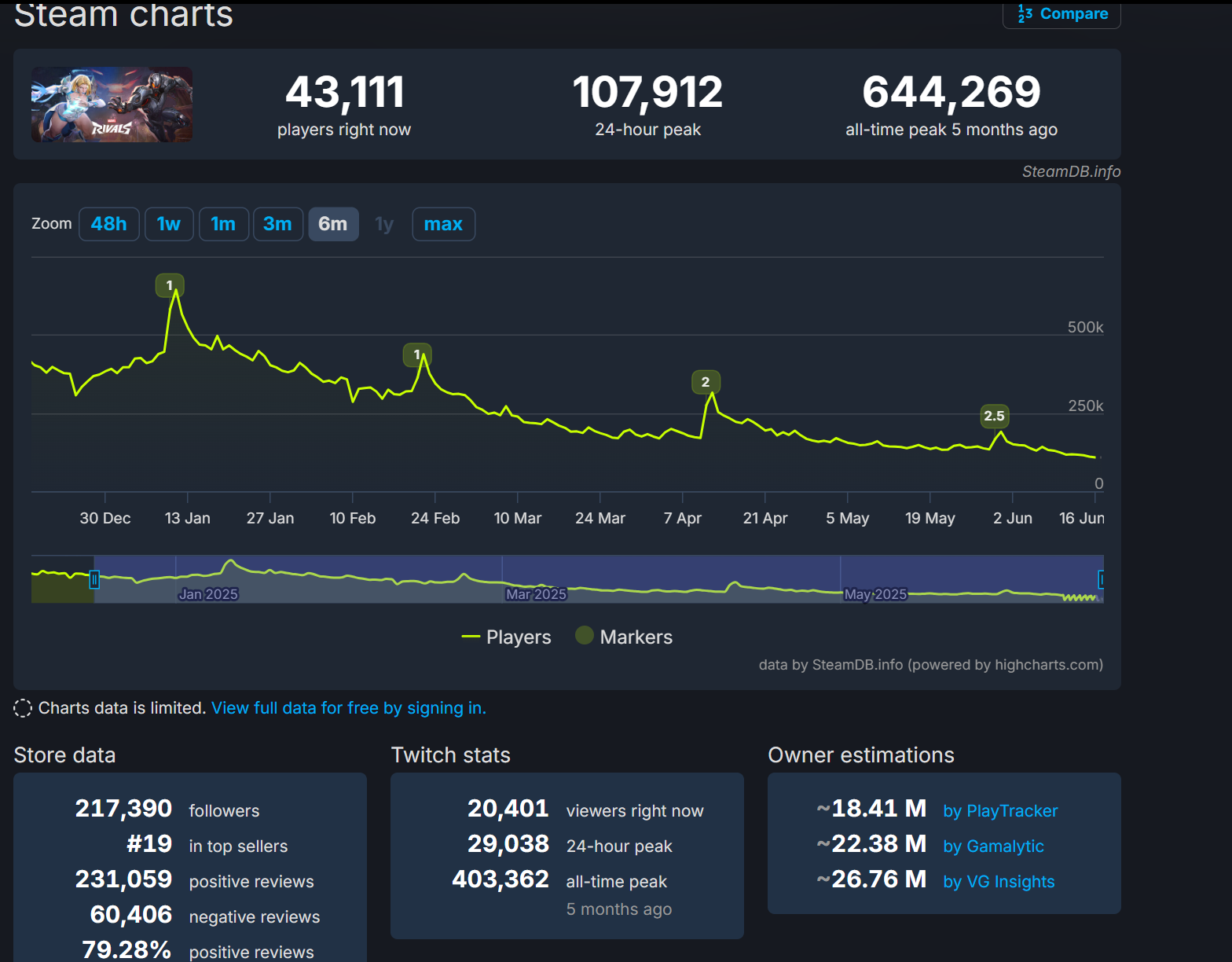Set chart zoom to 3m
Screen dimensions: 1232x962
(x=278, y=224)
